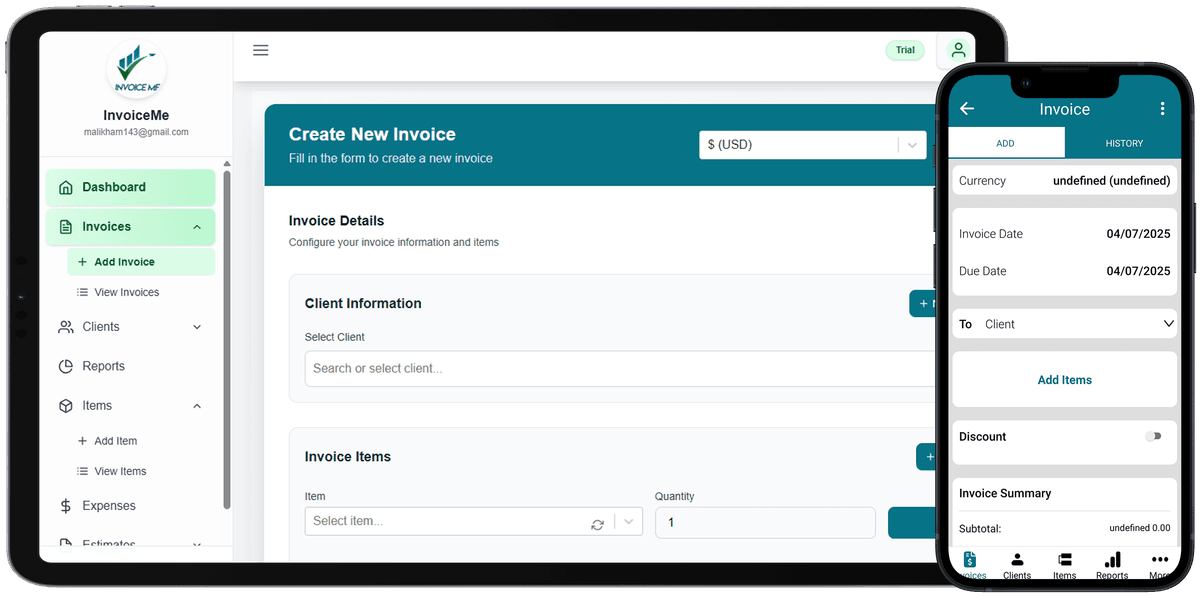This screenshot has height=596, width=1200.
Task: Tap the back arrow on mobile Invoice
Action: (967, 109)
